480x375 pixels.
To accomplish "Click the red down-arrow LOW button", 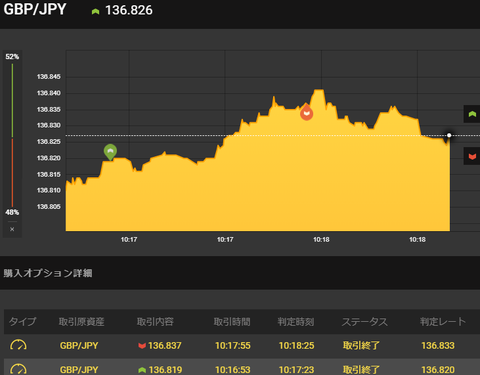I will (472, 156).
